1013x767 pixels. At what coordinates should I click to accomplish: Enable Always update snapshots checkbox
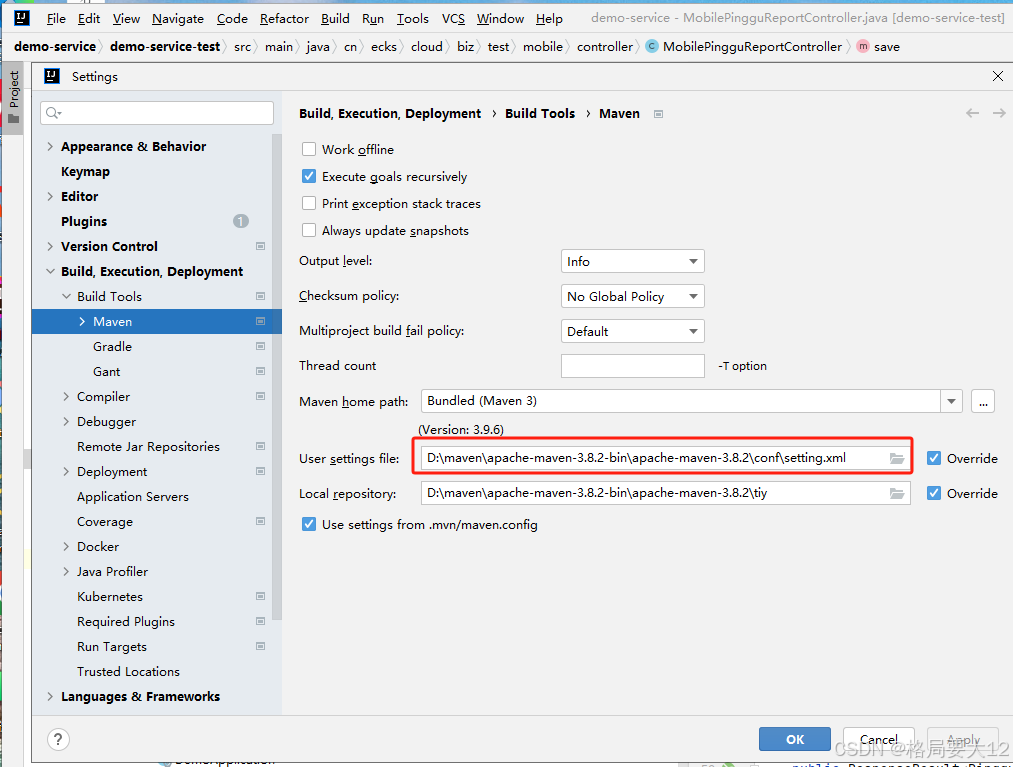(309, 231)
